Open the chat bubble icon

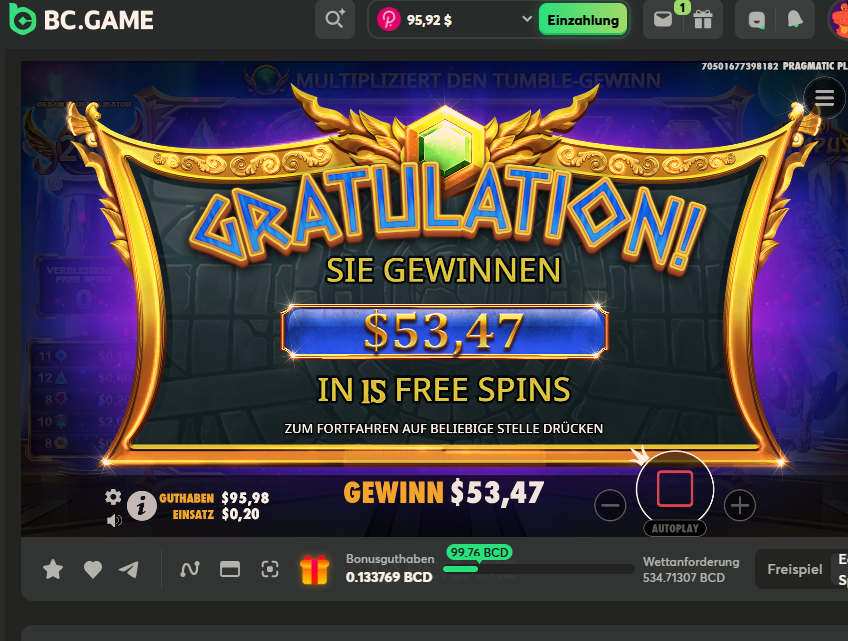(757, 21)
